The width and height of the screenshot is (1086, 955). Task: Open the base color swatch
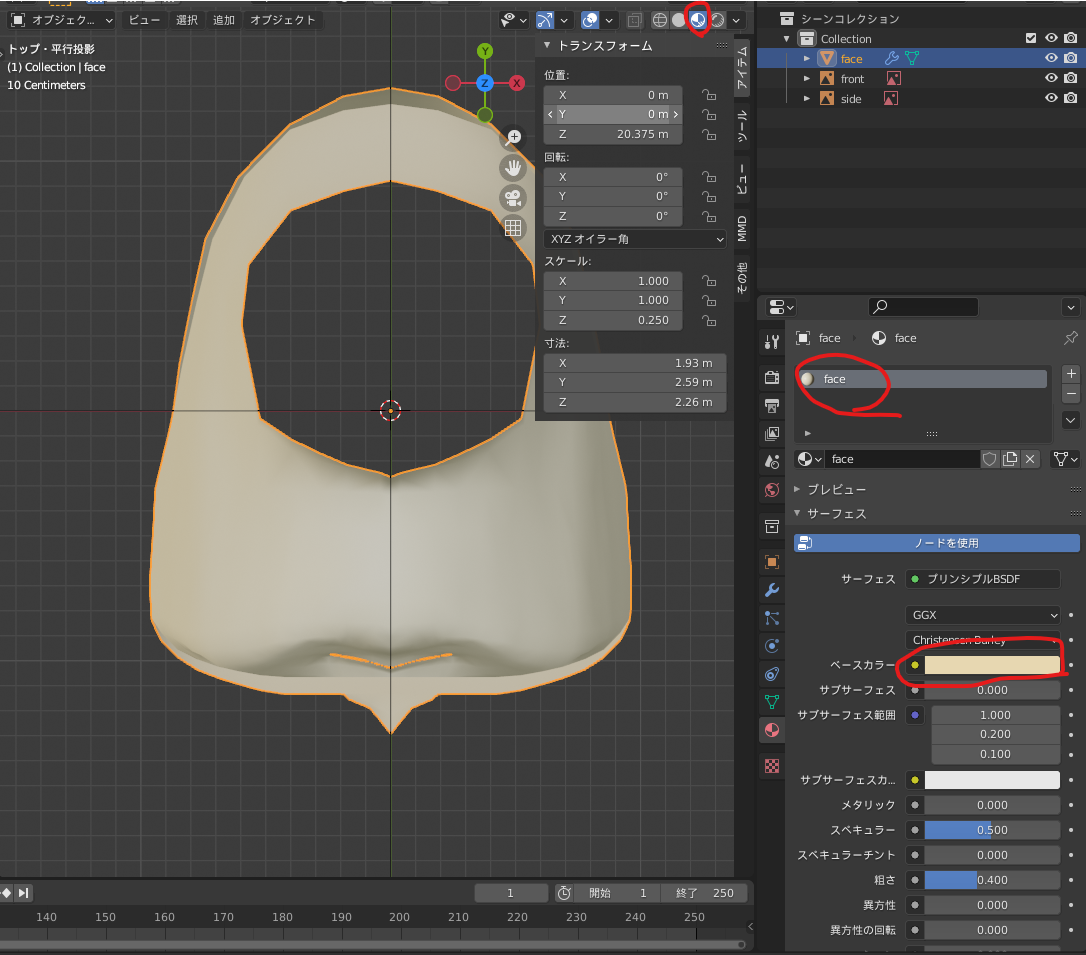point(992,665)
